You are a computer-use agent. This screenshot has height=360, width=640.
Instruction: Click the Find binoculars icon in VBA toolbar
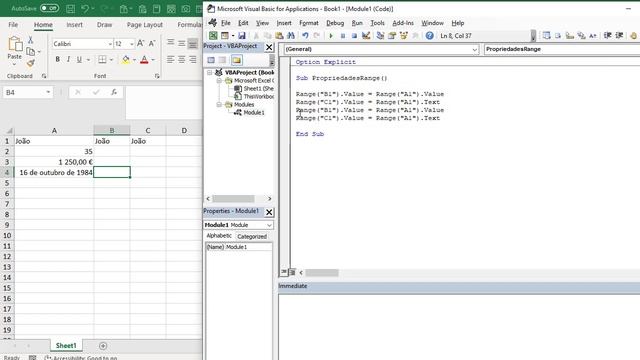pyautogui.click(x=291, y=36)
